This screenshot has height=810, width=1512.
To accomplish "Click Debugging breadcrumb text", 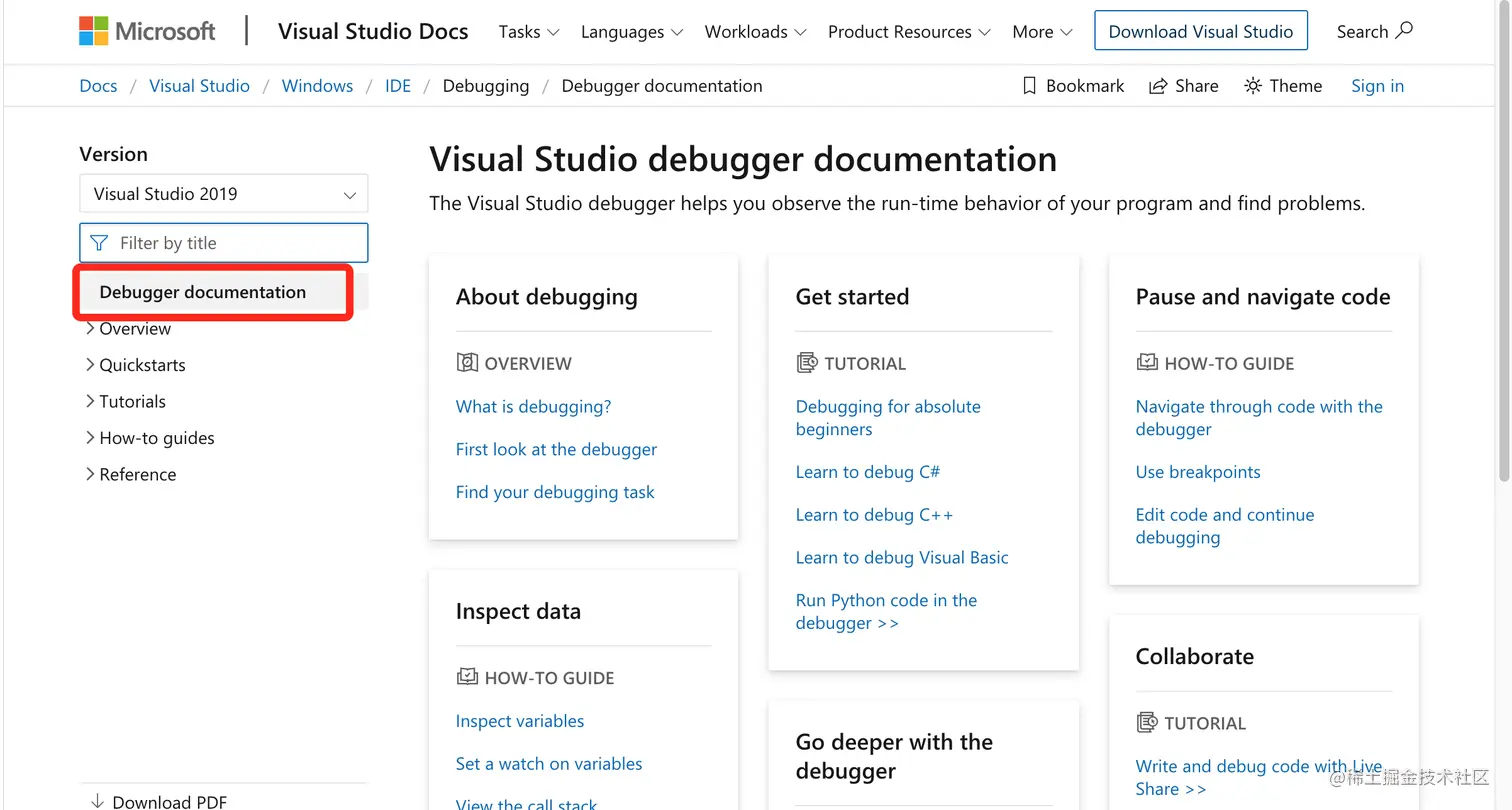I will [486, 86].
